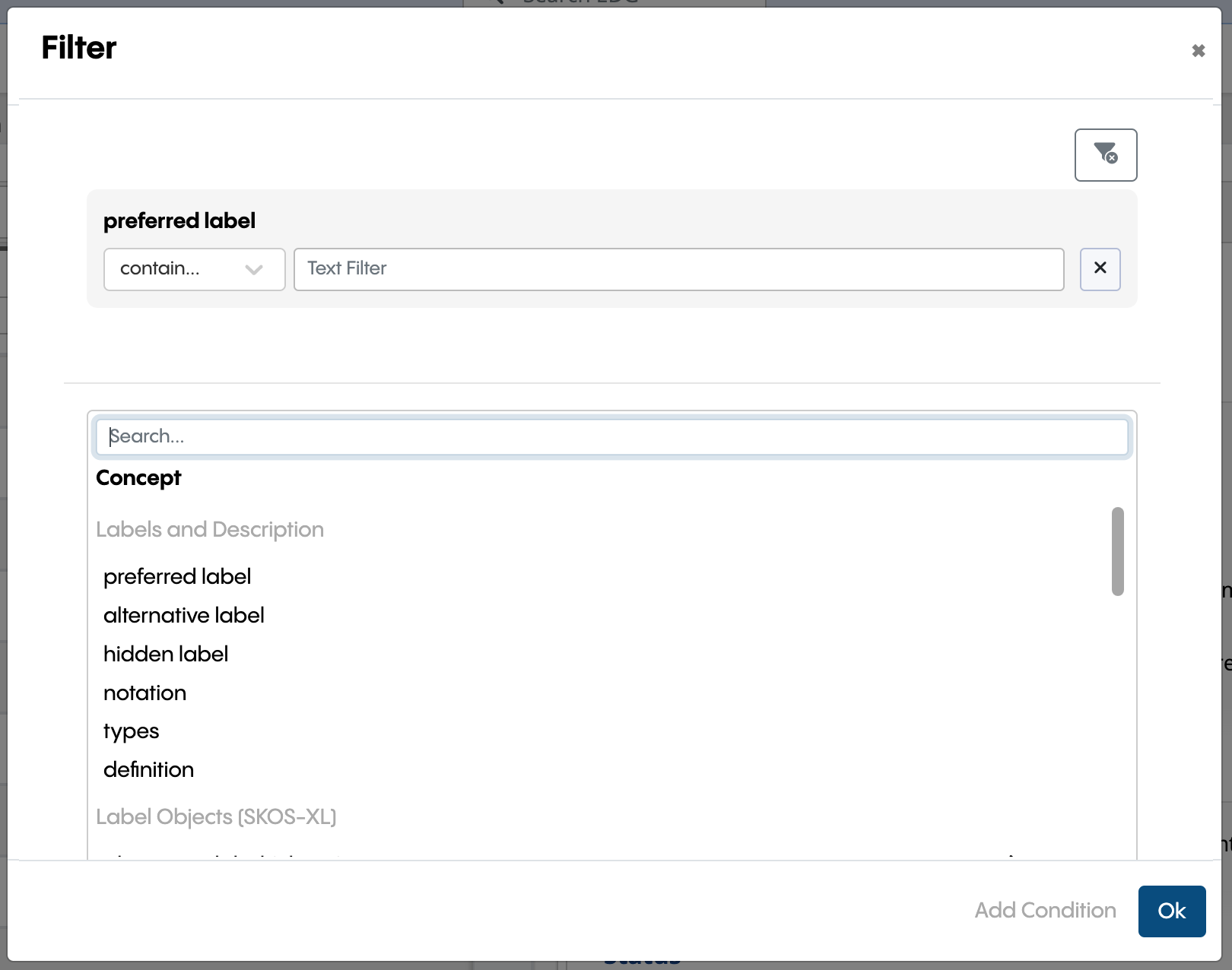The height and width of the screenshot is (970, 1232).
Task: Select 'preferred label' under Labels and Description
Action: pos(177,577)
